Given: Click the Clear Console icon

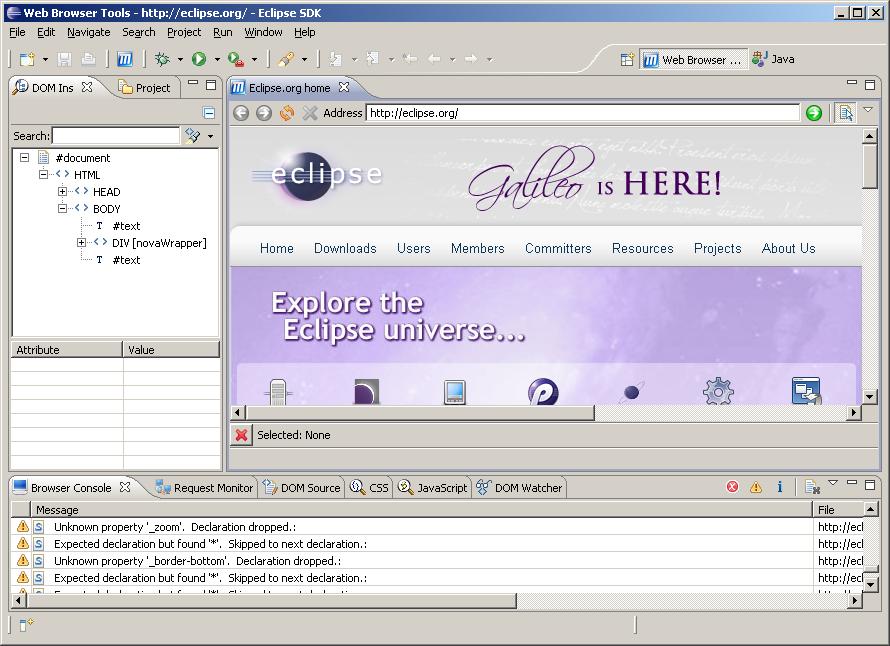Looking at the screenshot, I should pyautogui.click(x=812, y=487).
